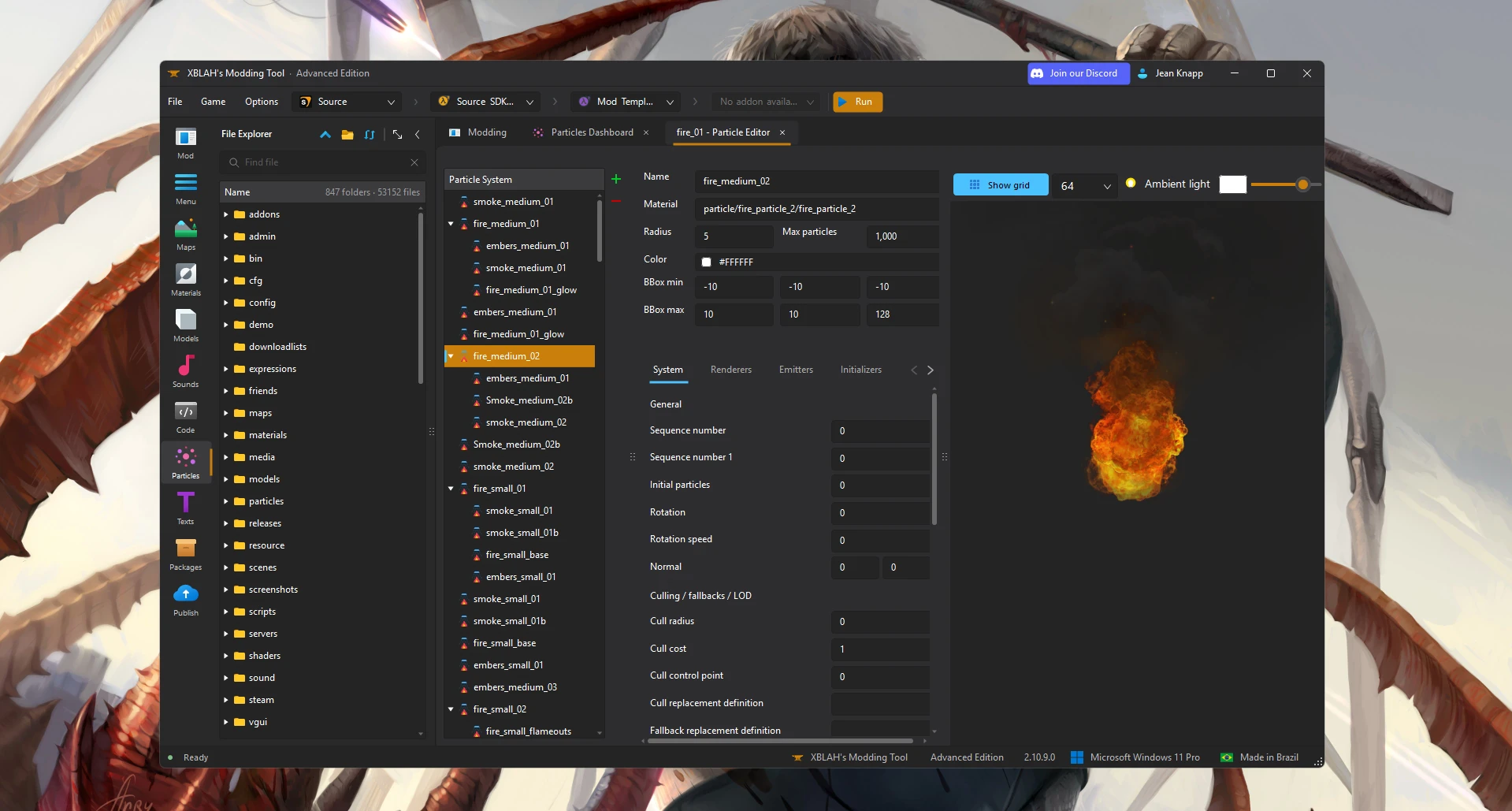Click the Windows logo in status bar
Viewport: 1512px width, 811px height.
coord(1077,757)
